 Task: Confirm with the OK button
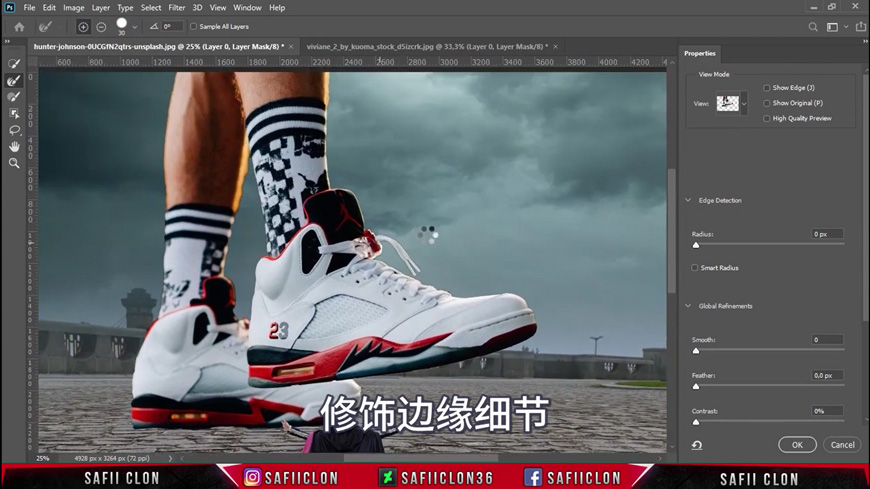[x=797, y=445]
